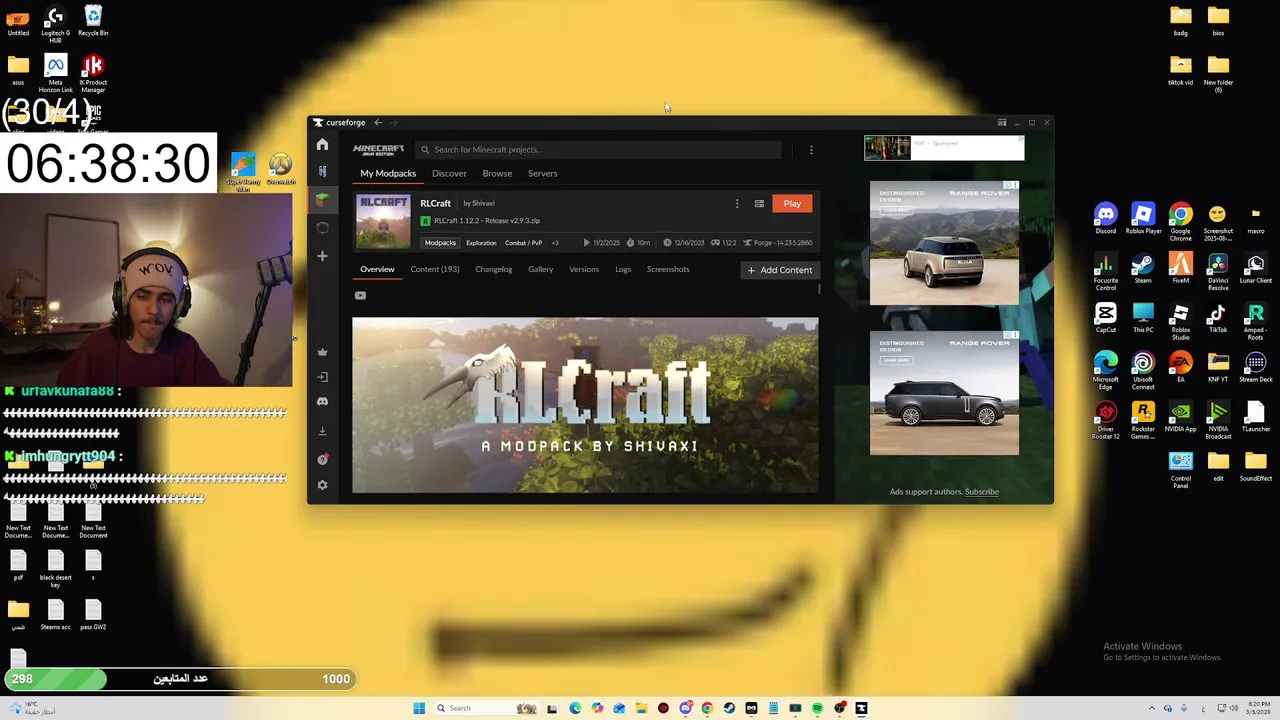Viewport: 1280px width, 720px height.
Task: Select the Minecraft game icon in the sidebar
Action: coord(322,199)
